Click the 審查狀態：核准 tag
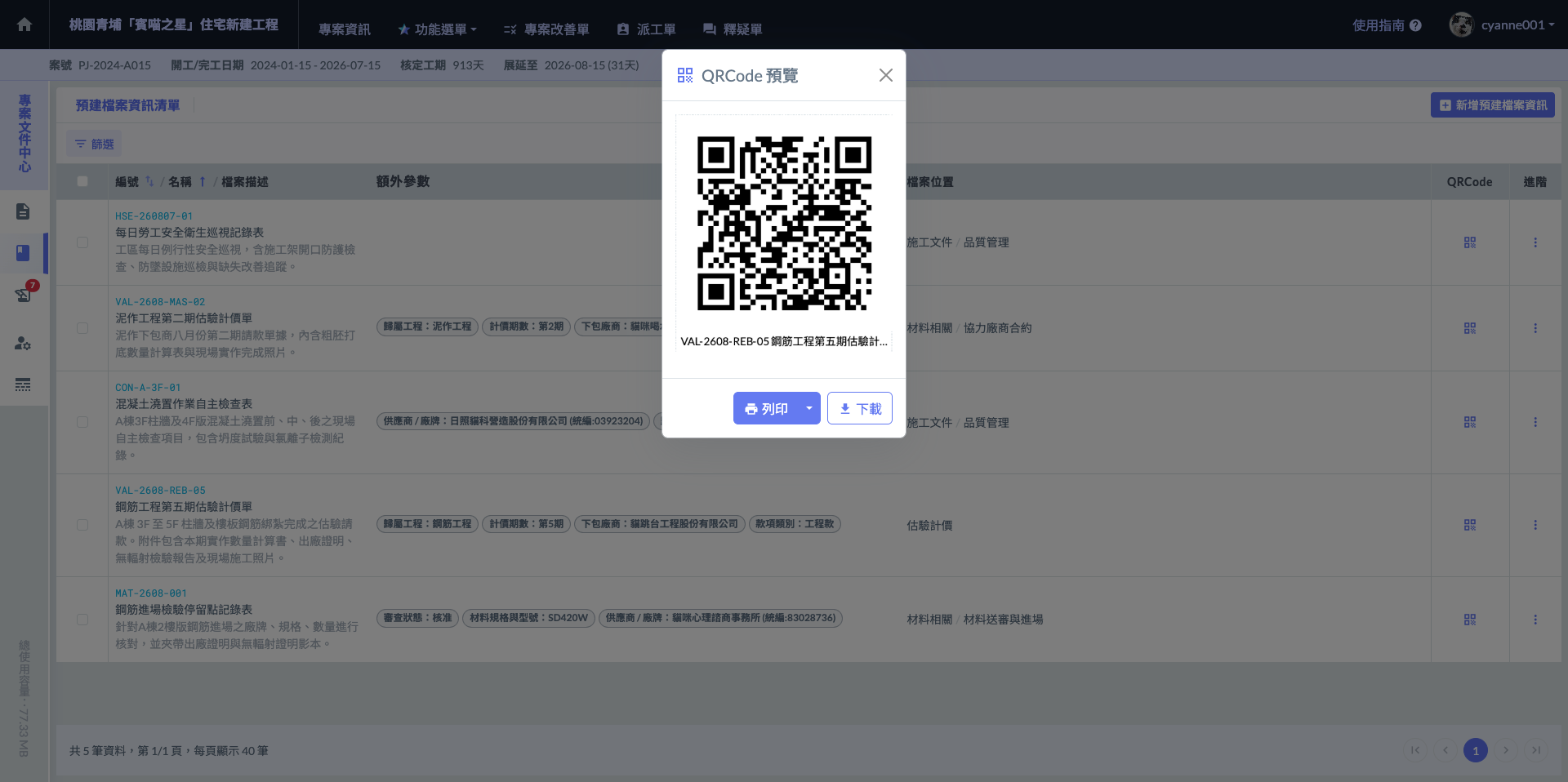Image resolution: width=1568 pixels, height=782 pixels. [x=417, y=618]
